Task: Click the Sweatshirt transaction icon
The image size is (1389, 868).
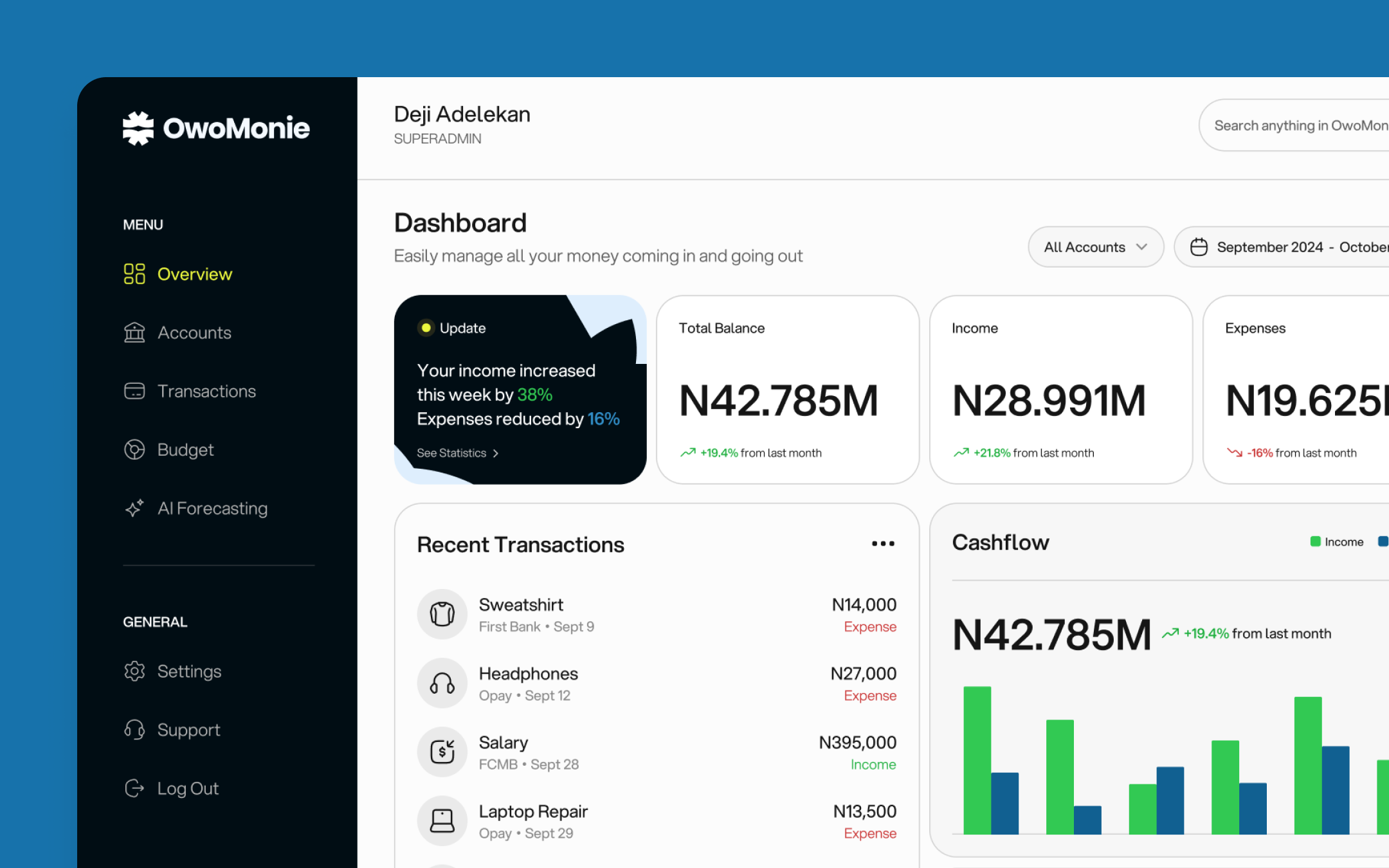Action: click(442, 614)
